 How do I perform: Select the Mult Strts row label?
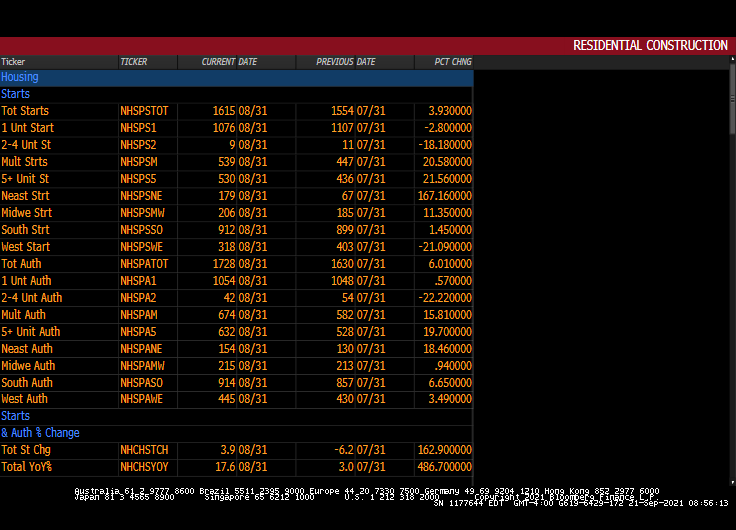pyautogui.click(x=24, y=162)
